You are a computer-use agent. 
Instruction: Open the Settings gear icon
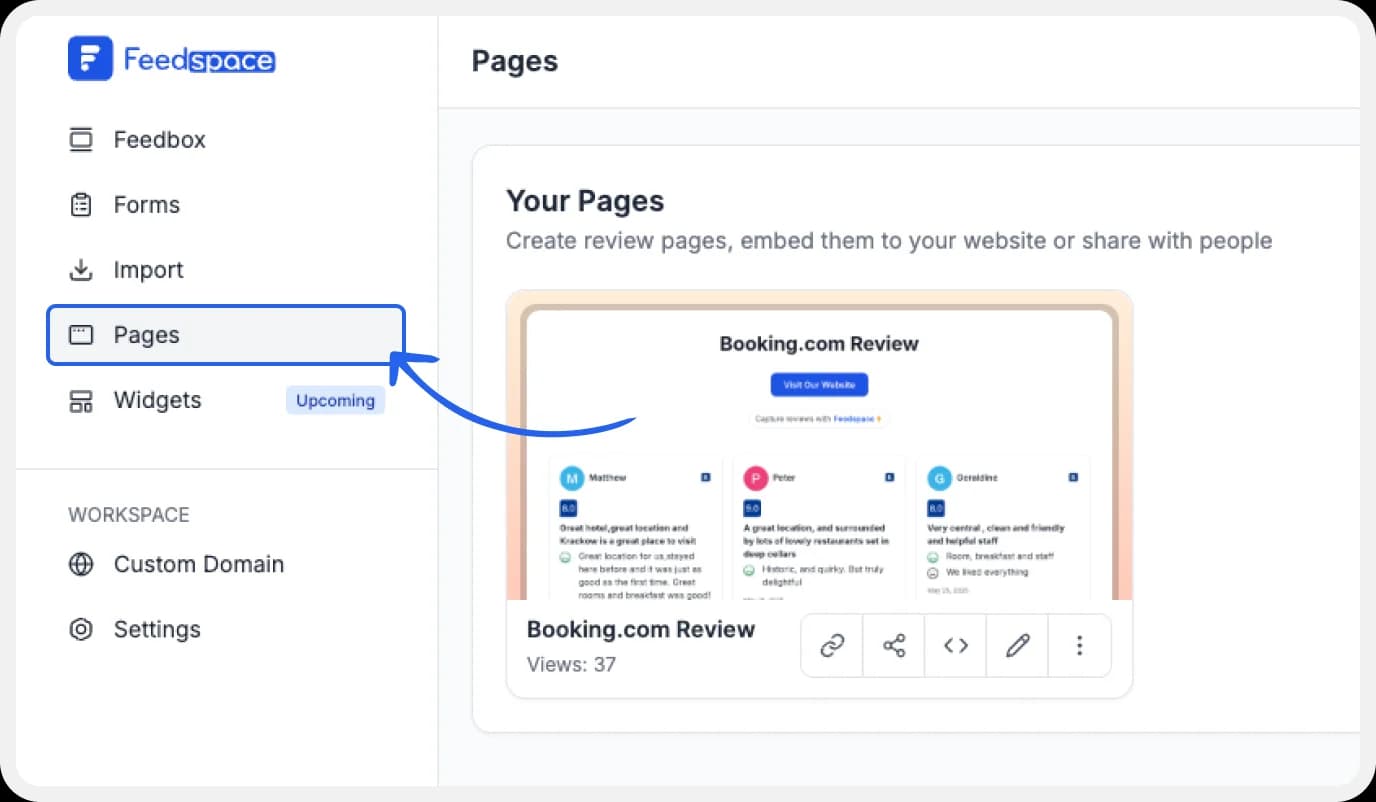pos(81,629)
